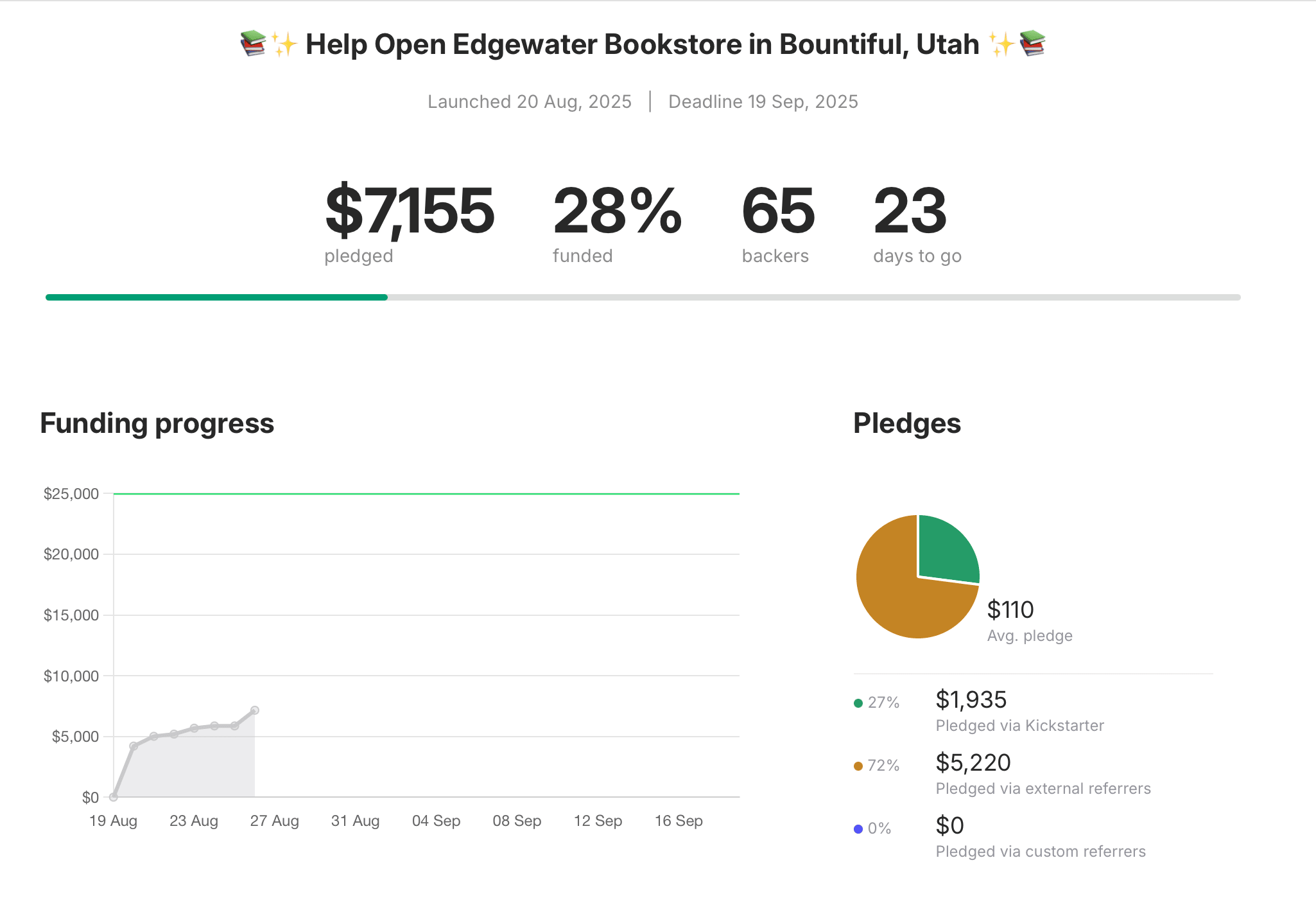Click the last data point on funding chart
The width and height of the screenshot is (1316, 903).
point(255,710)
